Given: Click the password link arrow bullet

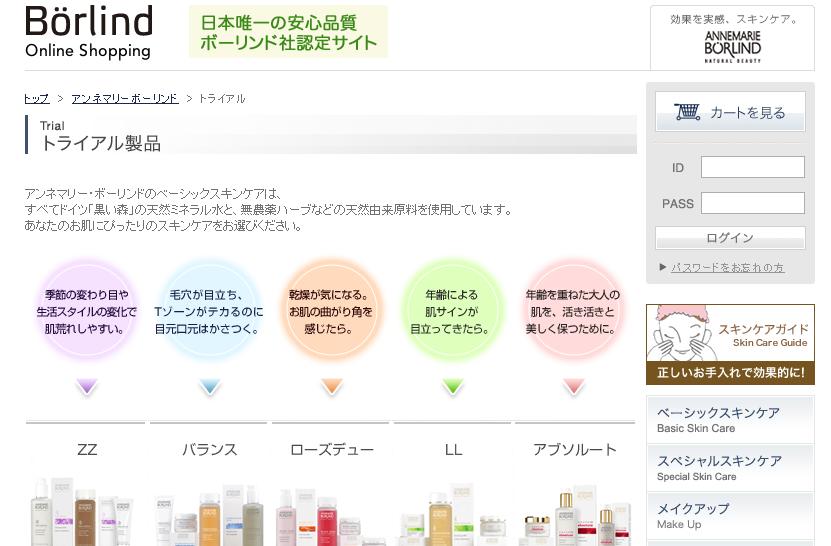Looking at the screenshot, I should (x=662, y=267).
